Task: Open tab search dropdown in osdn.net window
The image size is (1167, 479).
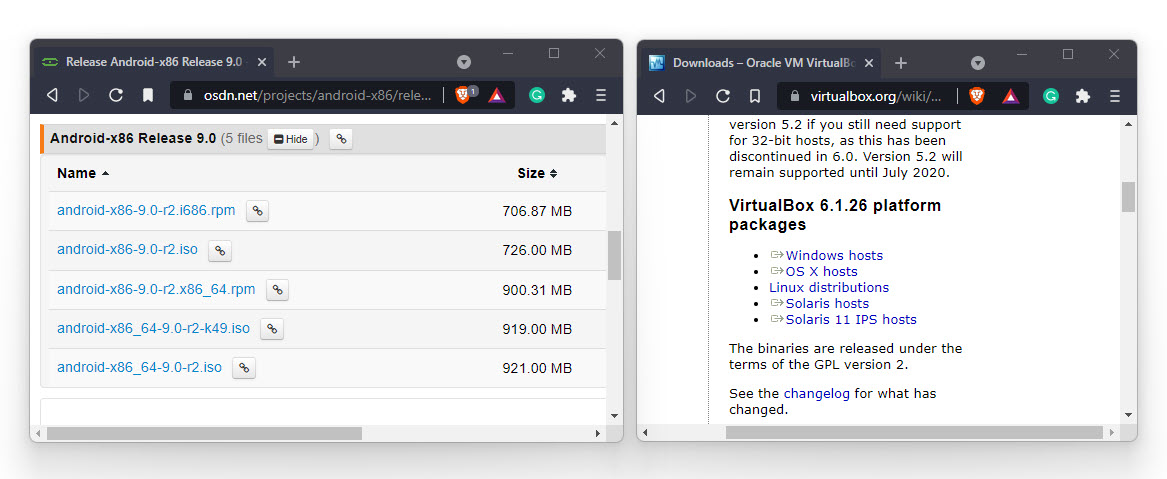Action: pos(464,62)
